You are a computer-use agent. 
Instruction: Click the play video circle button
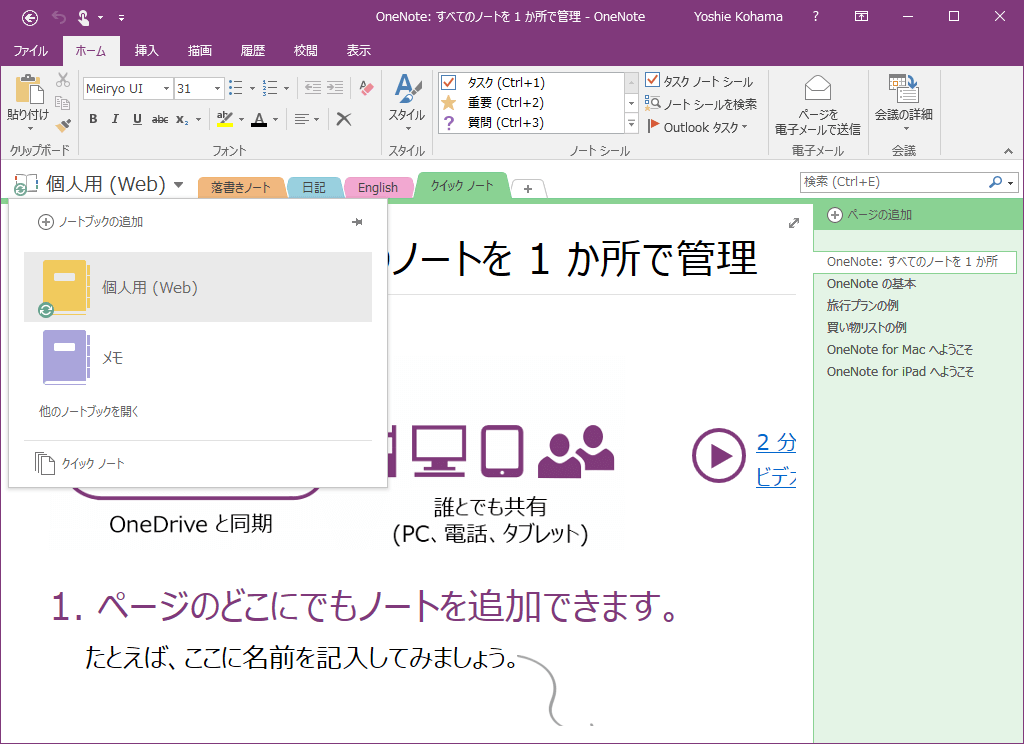point(718,455)
